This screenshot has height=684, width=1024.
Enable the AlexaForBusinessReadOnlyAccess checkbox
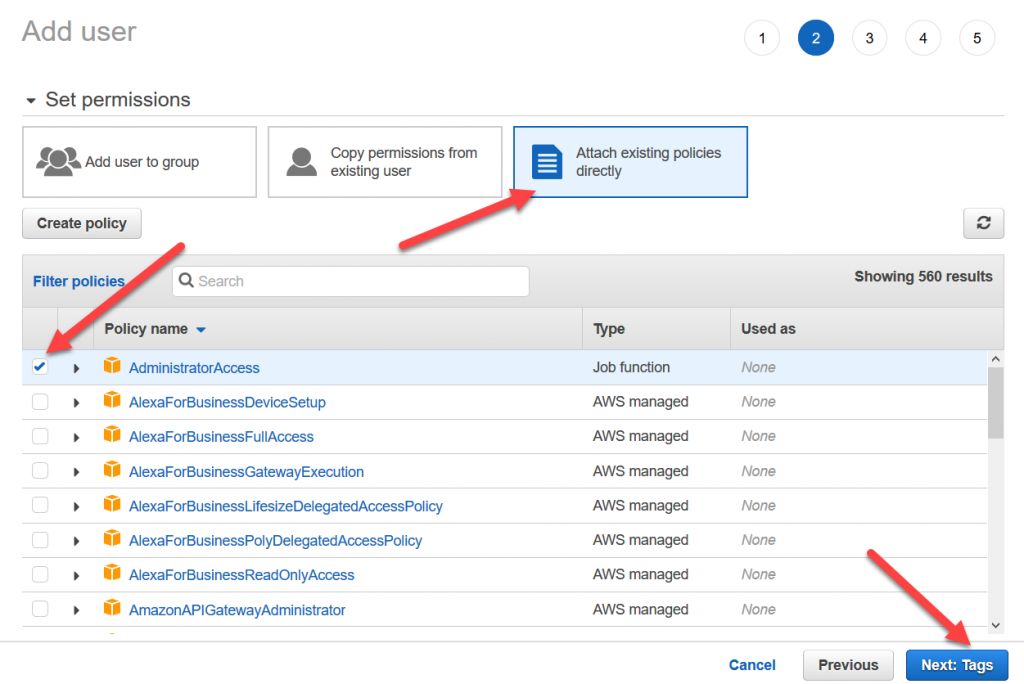40,575
